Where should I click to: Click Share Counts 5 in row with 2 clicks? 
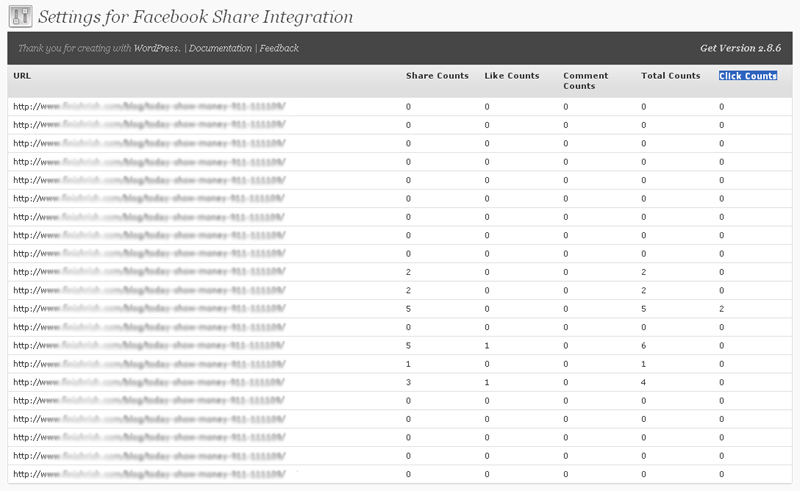click(408, 309)
